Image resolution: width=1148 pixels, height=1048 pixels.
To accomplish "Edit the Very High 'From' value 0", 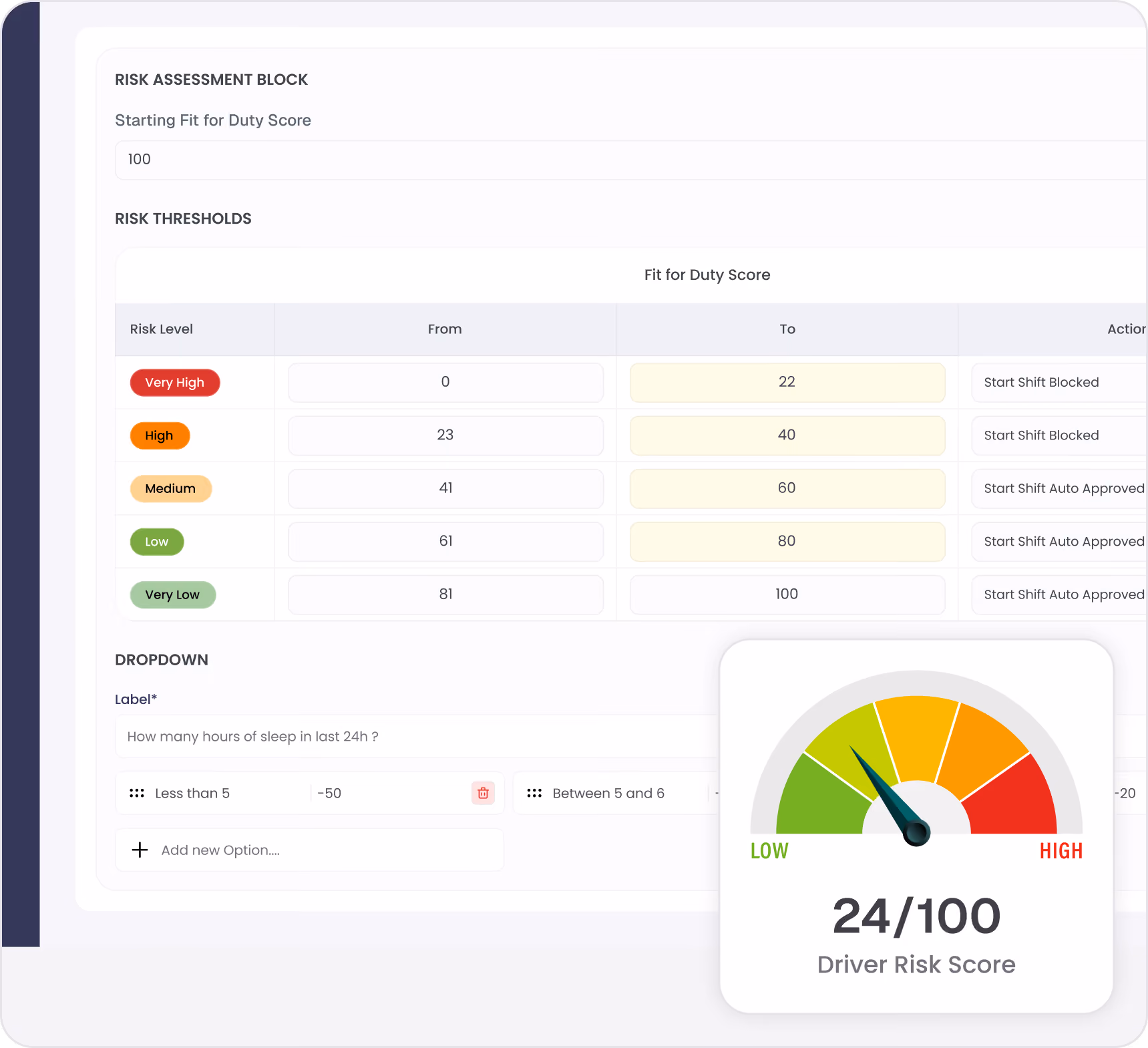I will point(445,382).
